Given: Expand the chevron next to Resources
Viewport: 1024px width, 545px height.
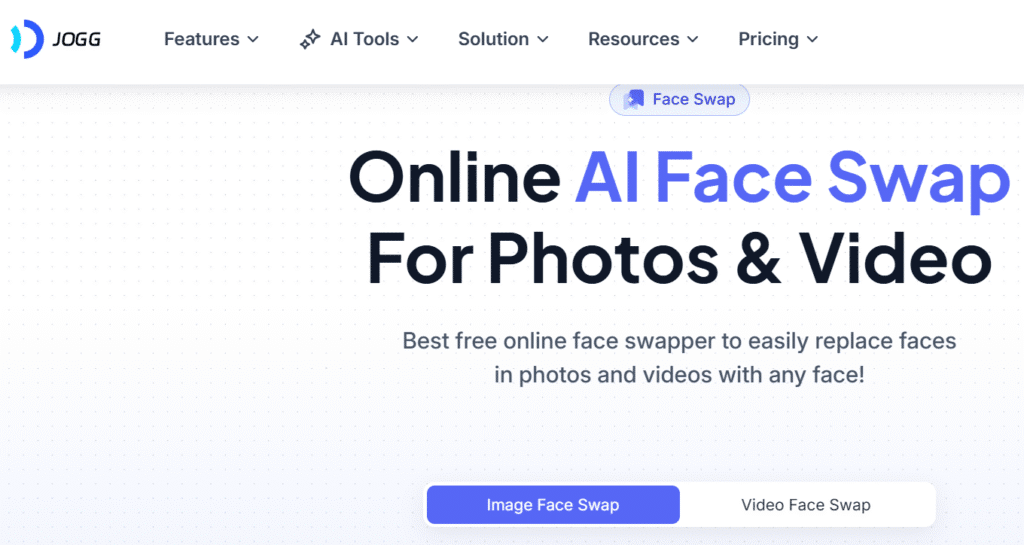Looking at the screenshot, I should [693, 40].
